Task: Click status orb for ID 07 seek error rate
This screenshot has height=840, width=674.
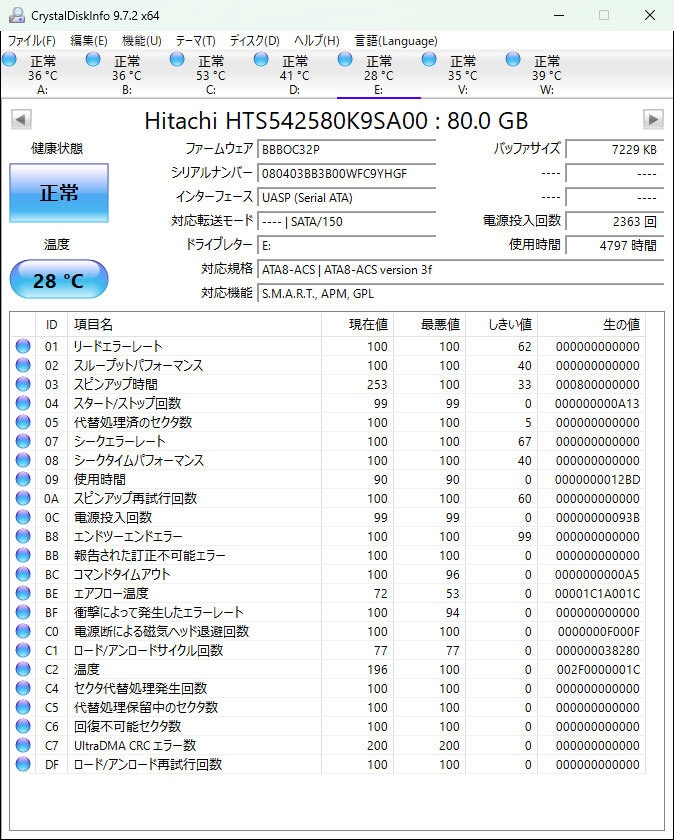Action: [x=23, y=441]
